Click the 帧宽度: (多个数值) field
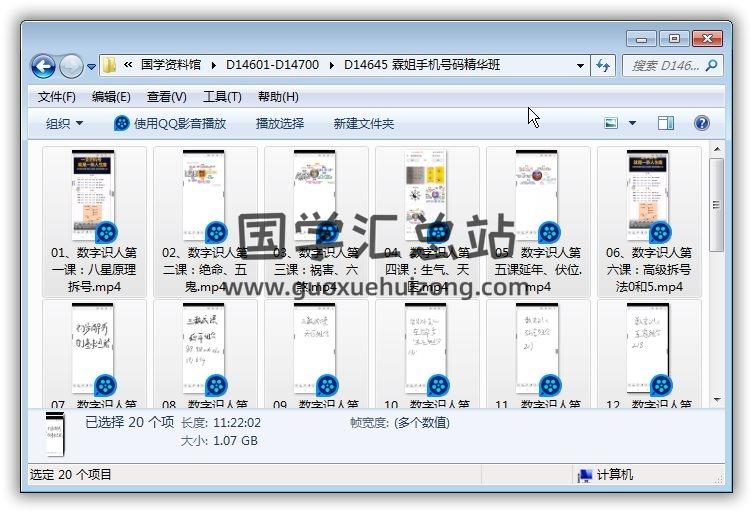The height and width of the screenshot is (513, 753). click(400, 423)
